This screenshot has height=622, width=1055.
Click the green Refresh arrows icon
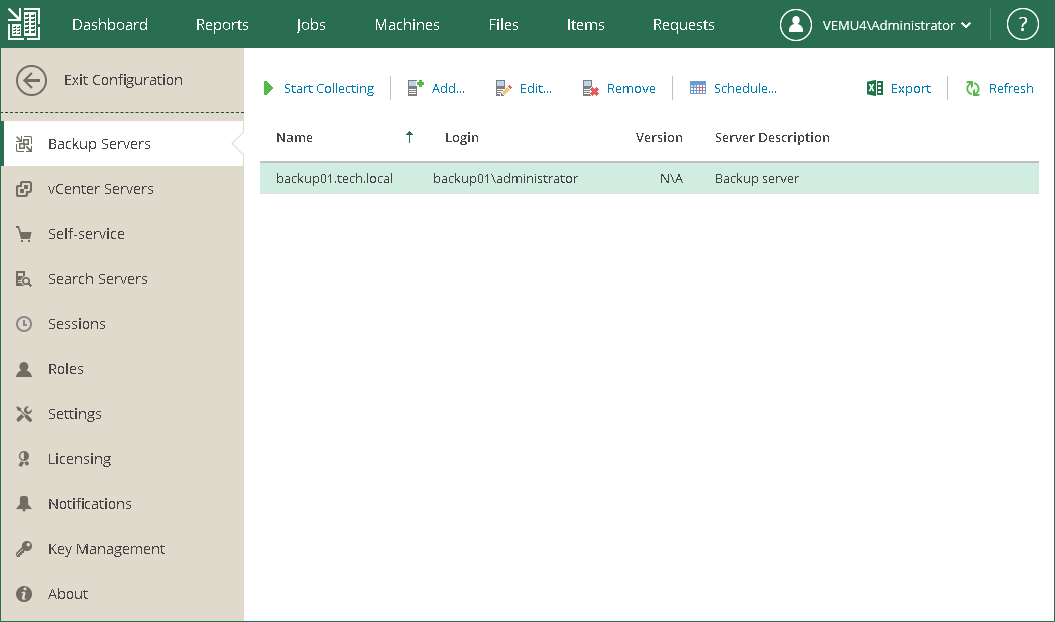click(x=972, y=88)
